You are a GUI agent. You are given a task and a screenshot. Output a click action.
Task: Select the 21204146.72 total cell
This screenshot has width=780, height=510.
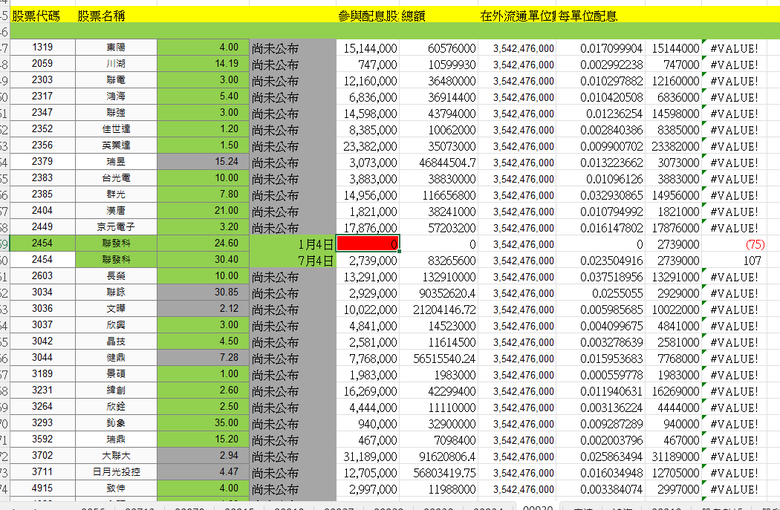coord(438,310)
